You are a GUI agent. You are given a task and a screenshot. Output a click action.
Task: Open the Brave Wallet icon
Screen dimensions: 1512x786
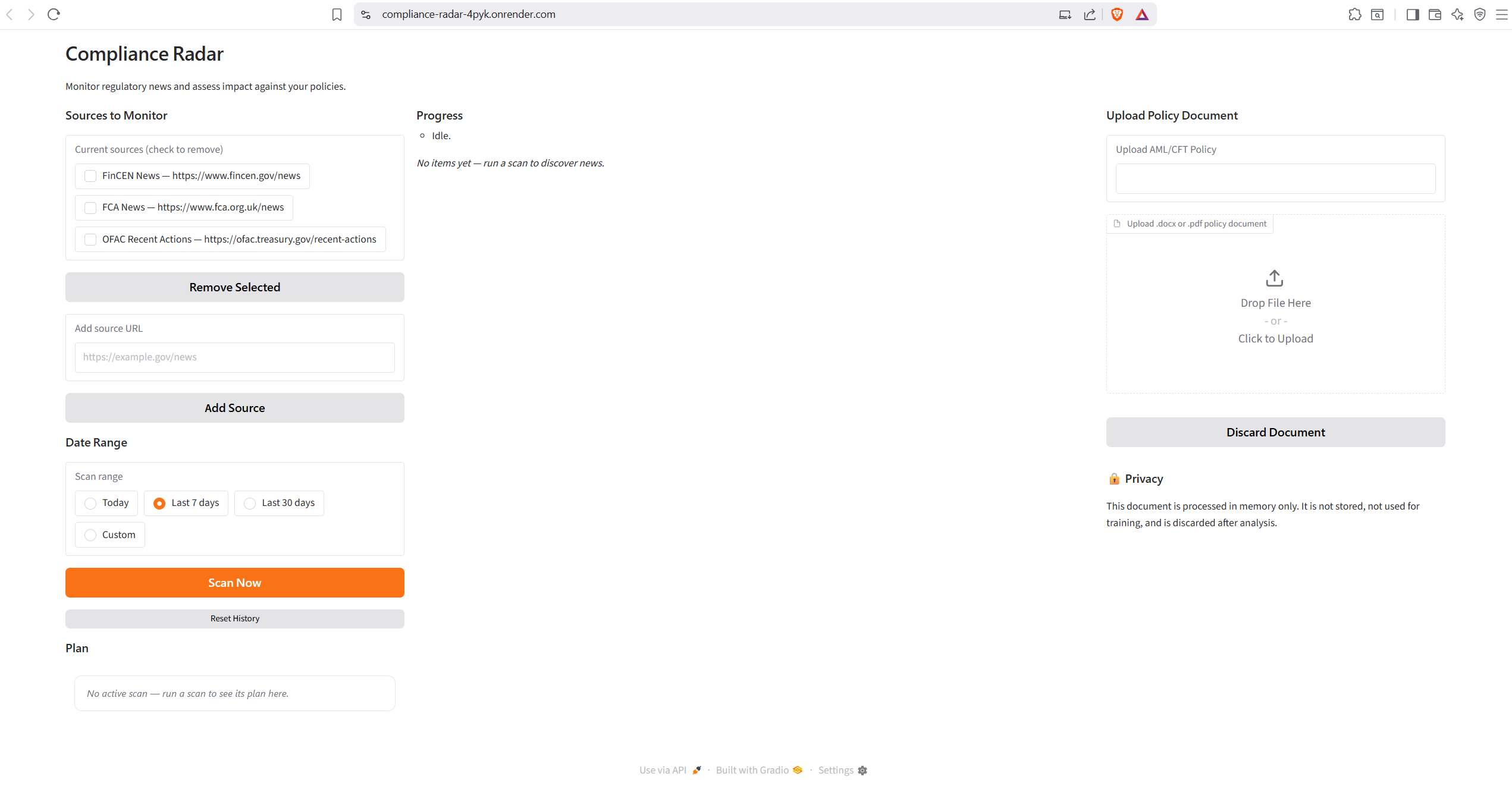pos(1435,14)
